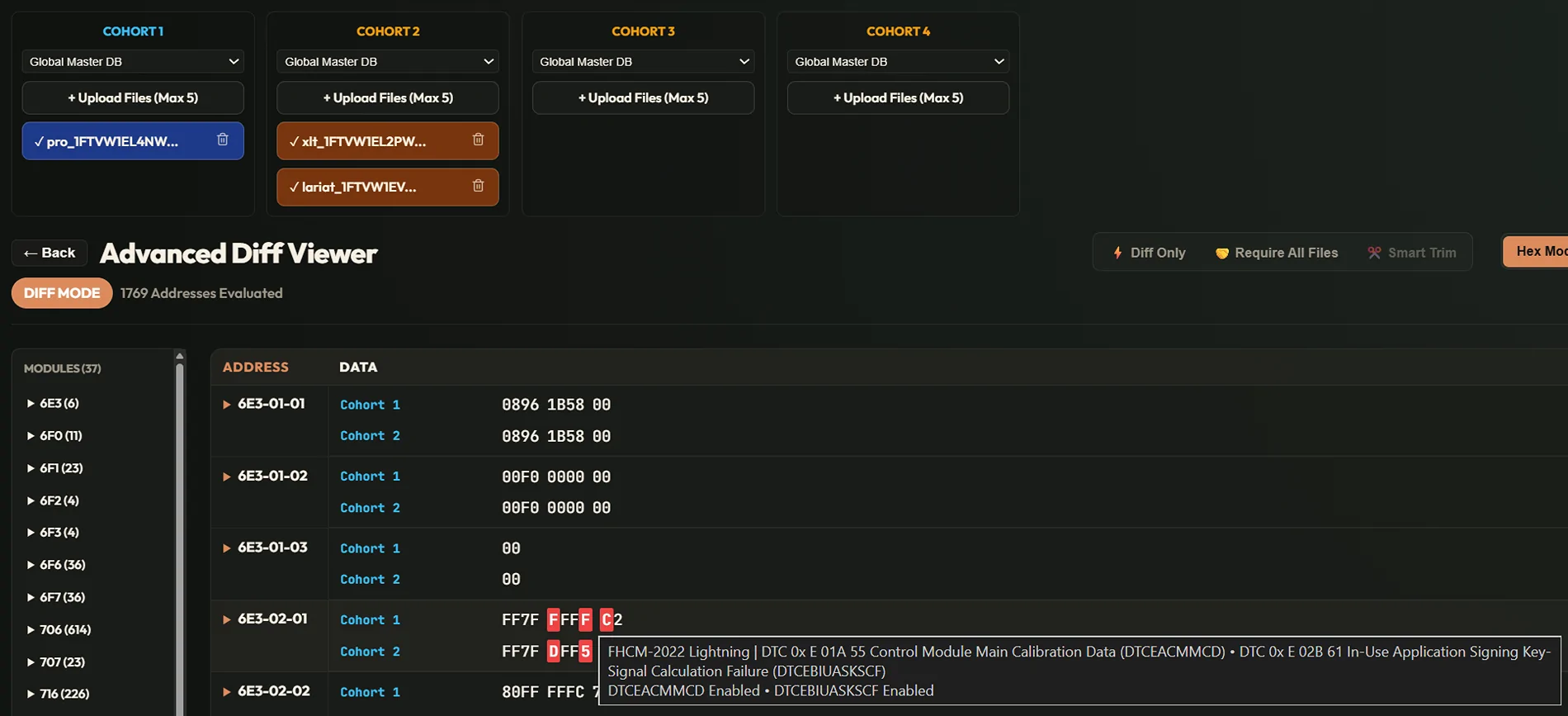Click Cohort 2 value 0896 1B58 00
1568x716 pixels.
pyautogui.click(x=556, y=436)
